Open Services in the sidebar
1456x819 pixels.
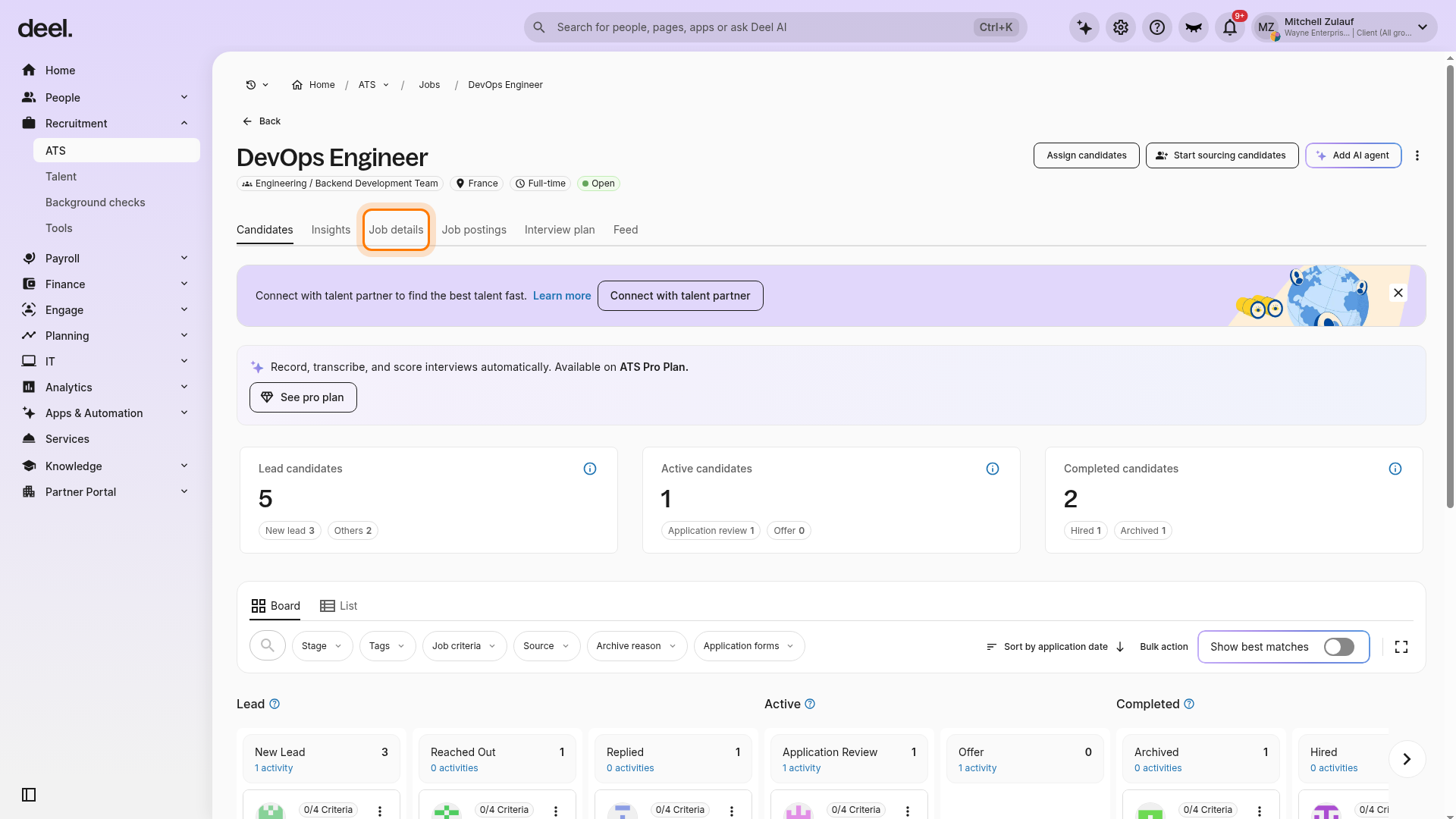[x=106, y=439]
